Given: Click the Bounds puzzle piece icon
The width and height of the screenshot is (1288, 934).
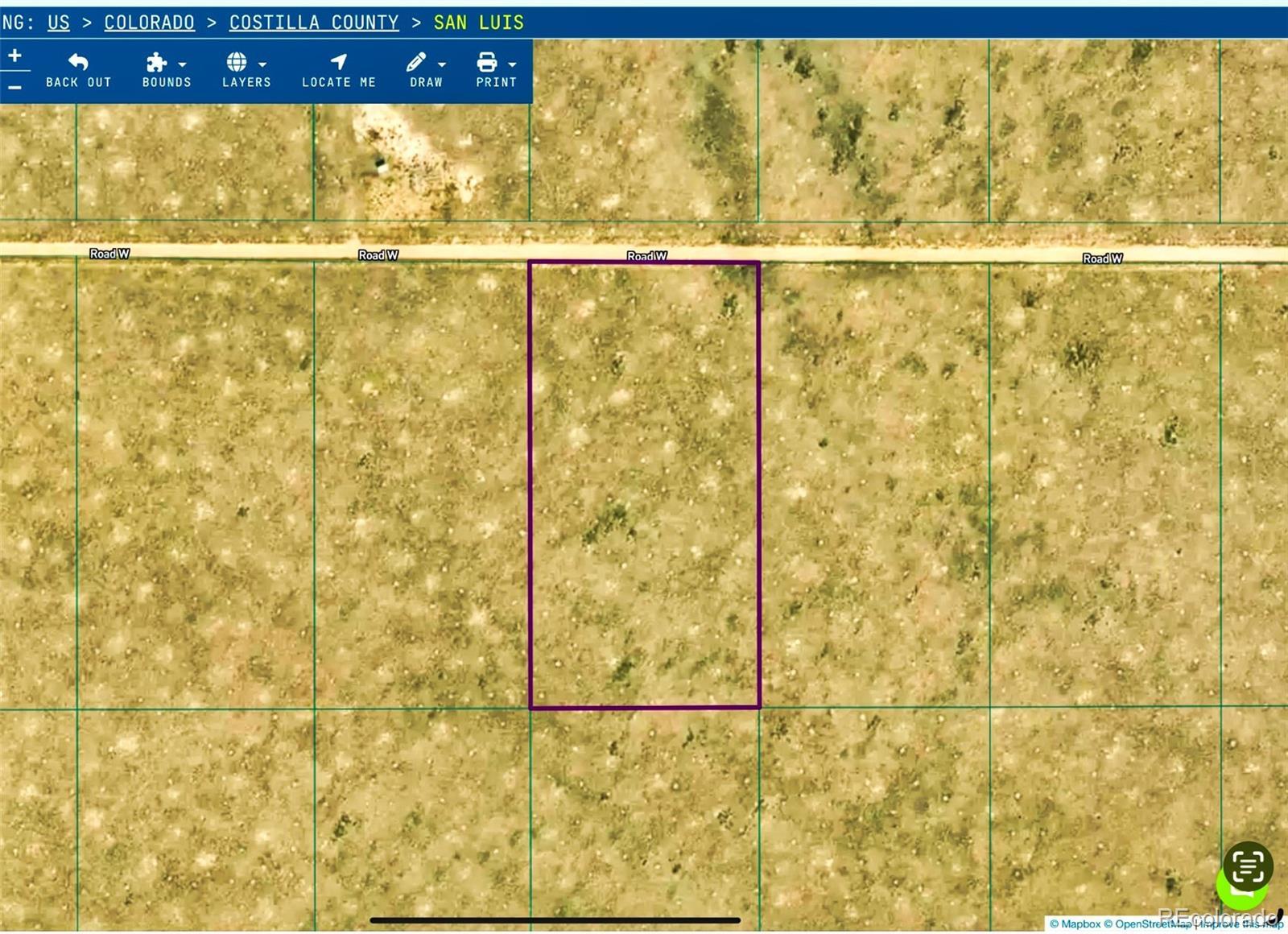Looking at the screenshot, I should [156, 62].
